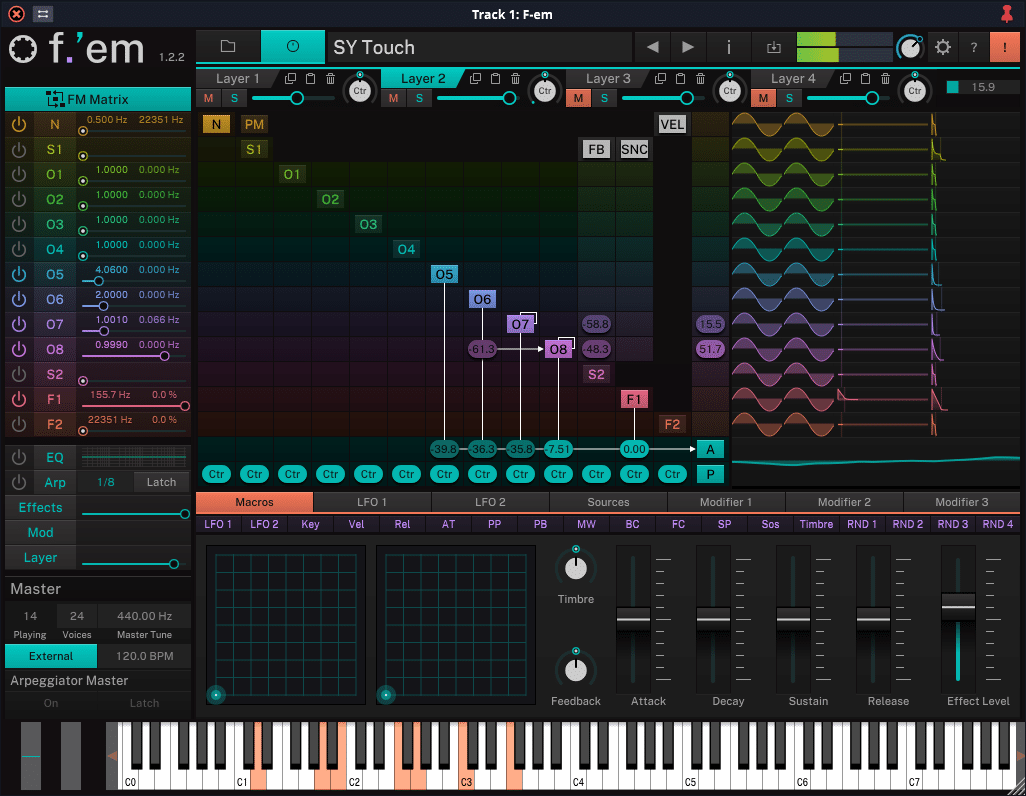The height and width of the screenshot is (796, 1026).
Task: Unmute Layer 3 with M button
Action: coord(578,98)
